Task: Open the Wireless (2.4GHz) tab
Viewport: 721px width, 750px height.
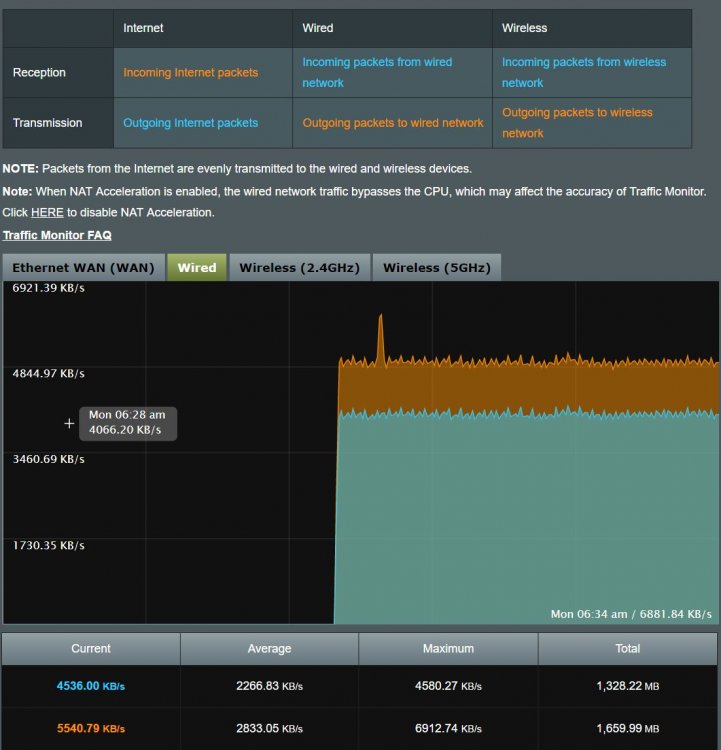Action: tap(299, 267)
